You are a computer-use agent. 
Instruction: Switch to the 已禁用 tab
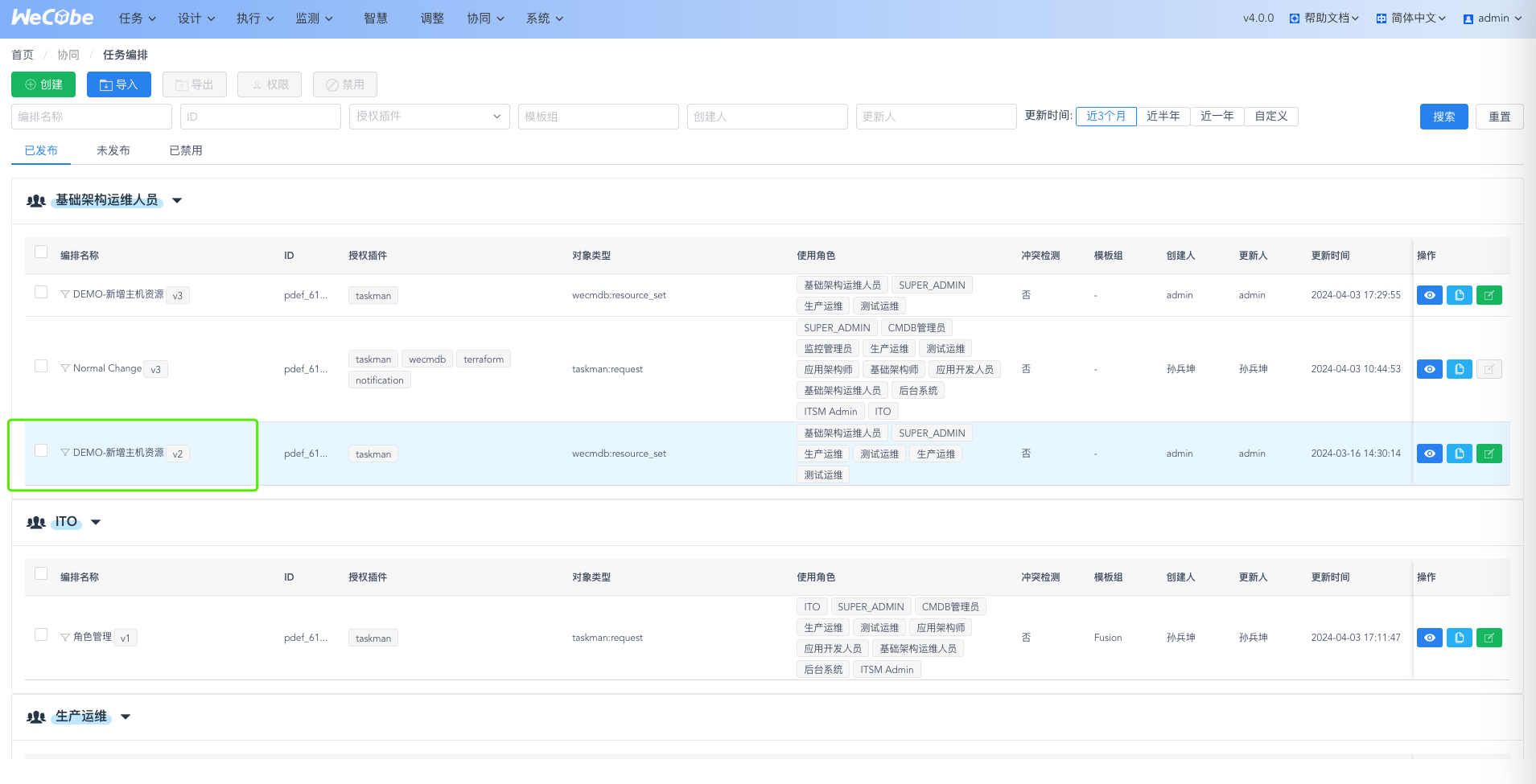pyautogui.click(x=186, y=150)
